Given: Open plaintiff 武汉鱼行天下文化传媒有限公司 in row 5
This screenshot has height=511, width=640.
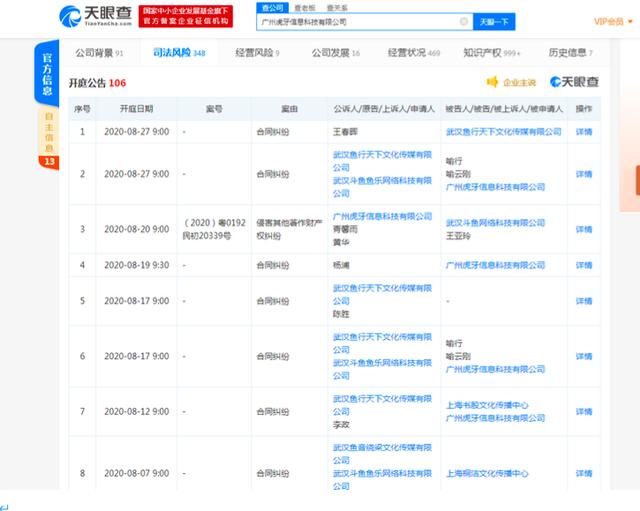Looking at the screenshot, I should point(382,295).
